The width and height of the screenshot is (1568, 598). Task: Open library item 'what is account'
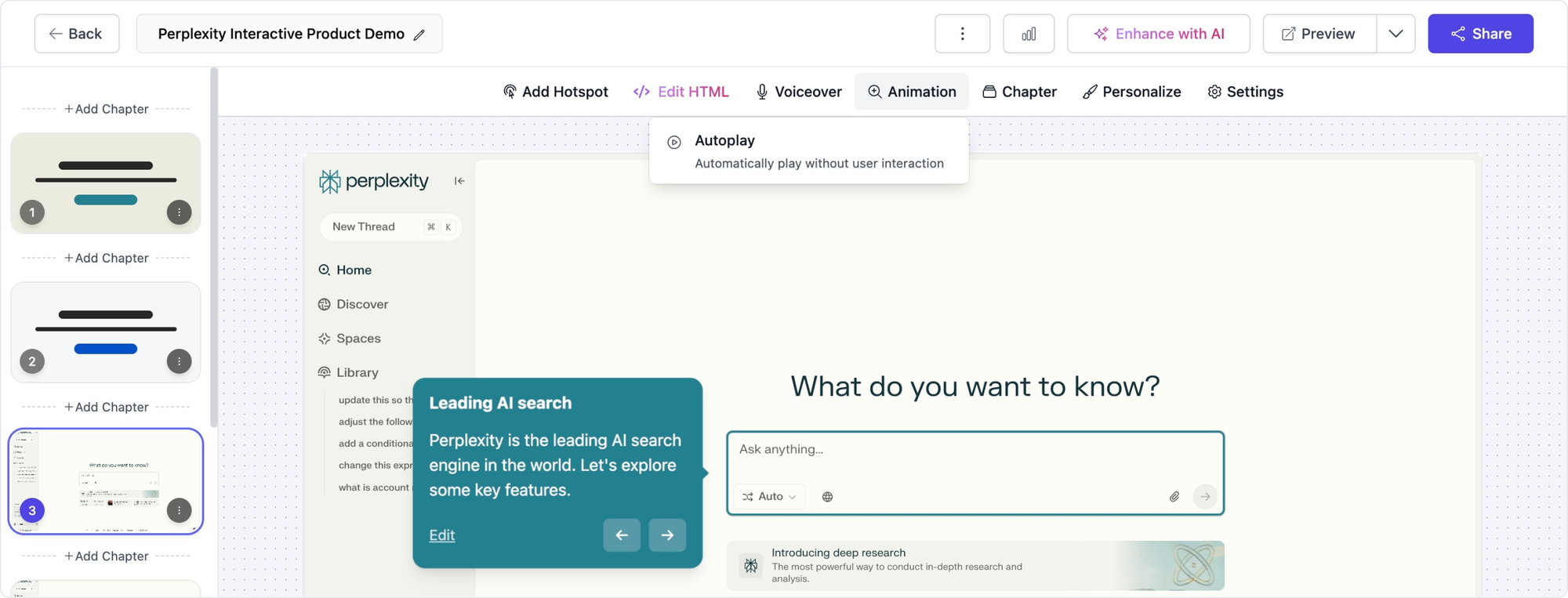pos(374,487)
